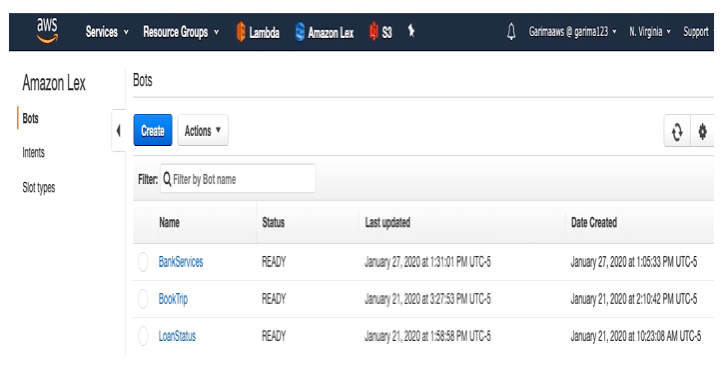
Task: Click the READY status of LoanStatus
Action: [274, 336]
